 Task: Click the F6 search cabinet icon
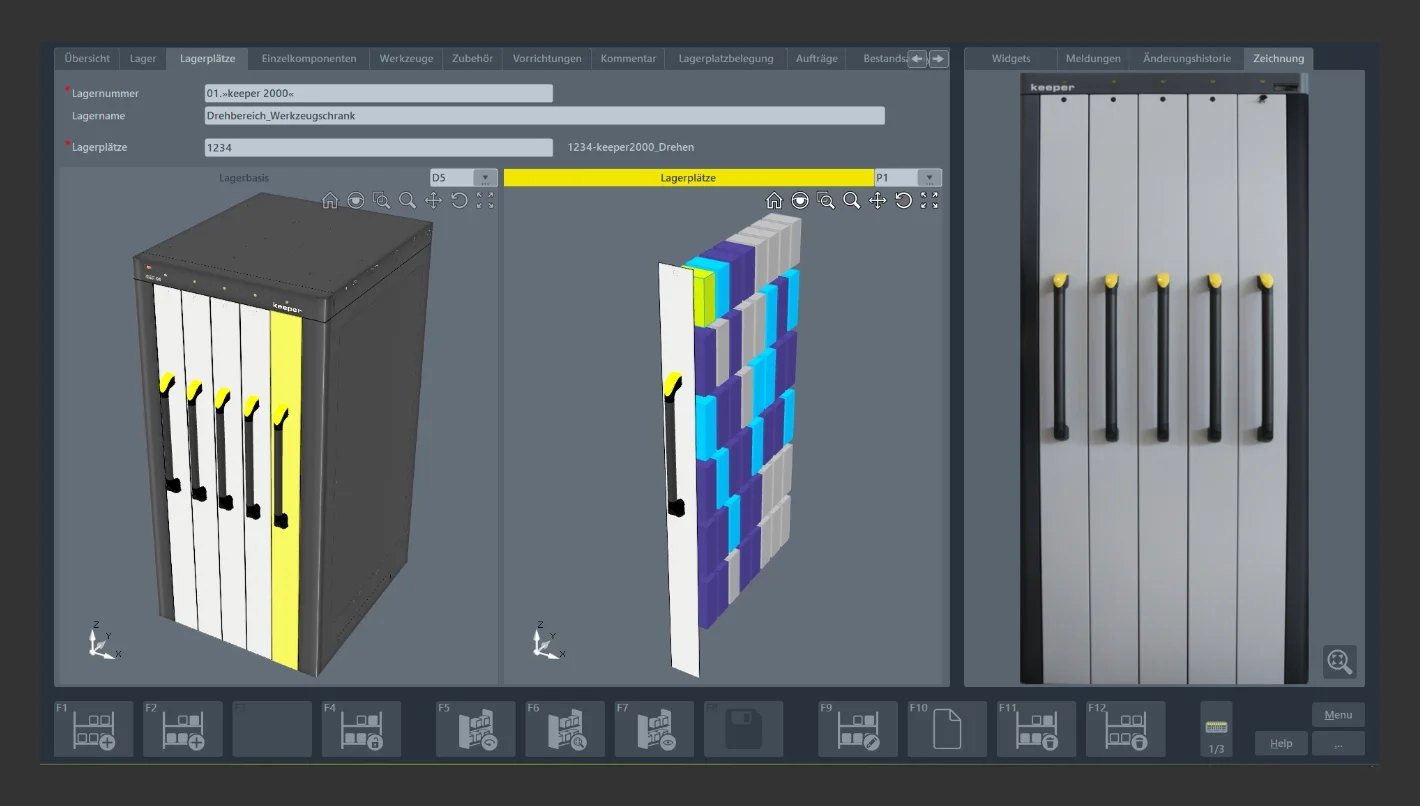coord(565,729)
